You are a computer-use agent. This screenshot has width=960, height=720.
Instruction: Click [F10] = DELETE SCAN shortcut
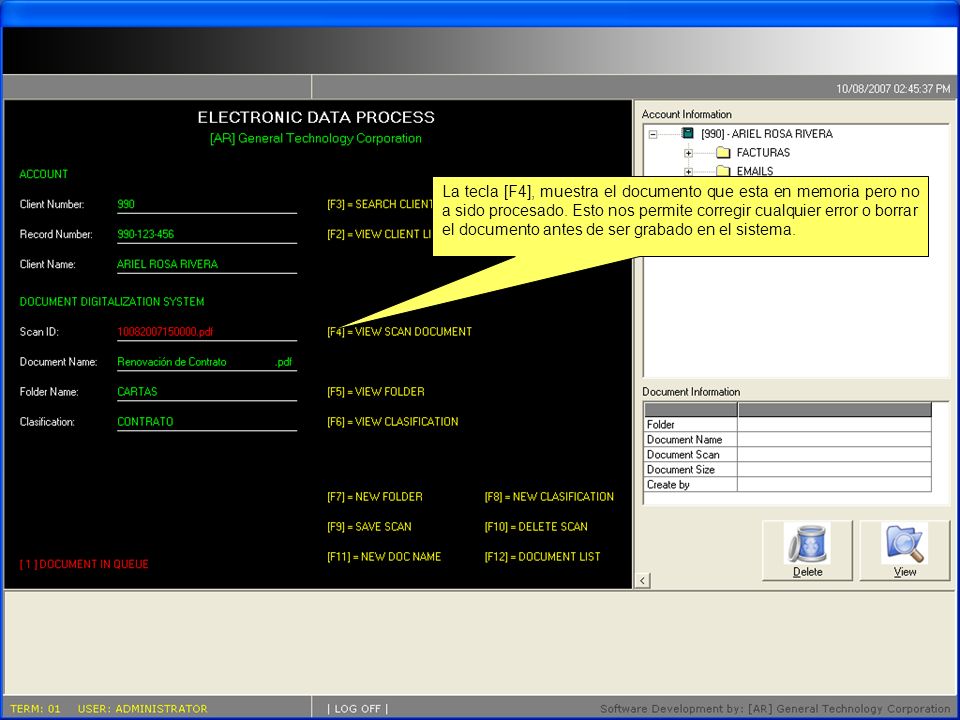point(536,527)
